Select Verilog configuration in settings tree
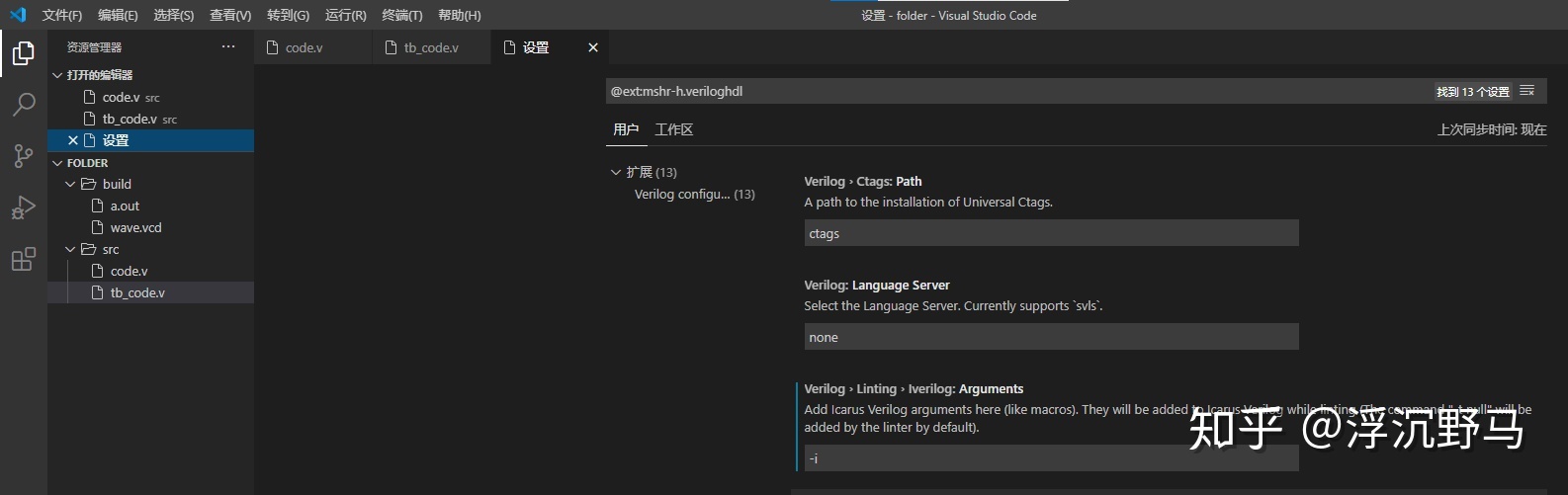This screenshot has width=1568, height=495. 694,194
